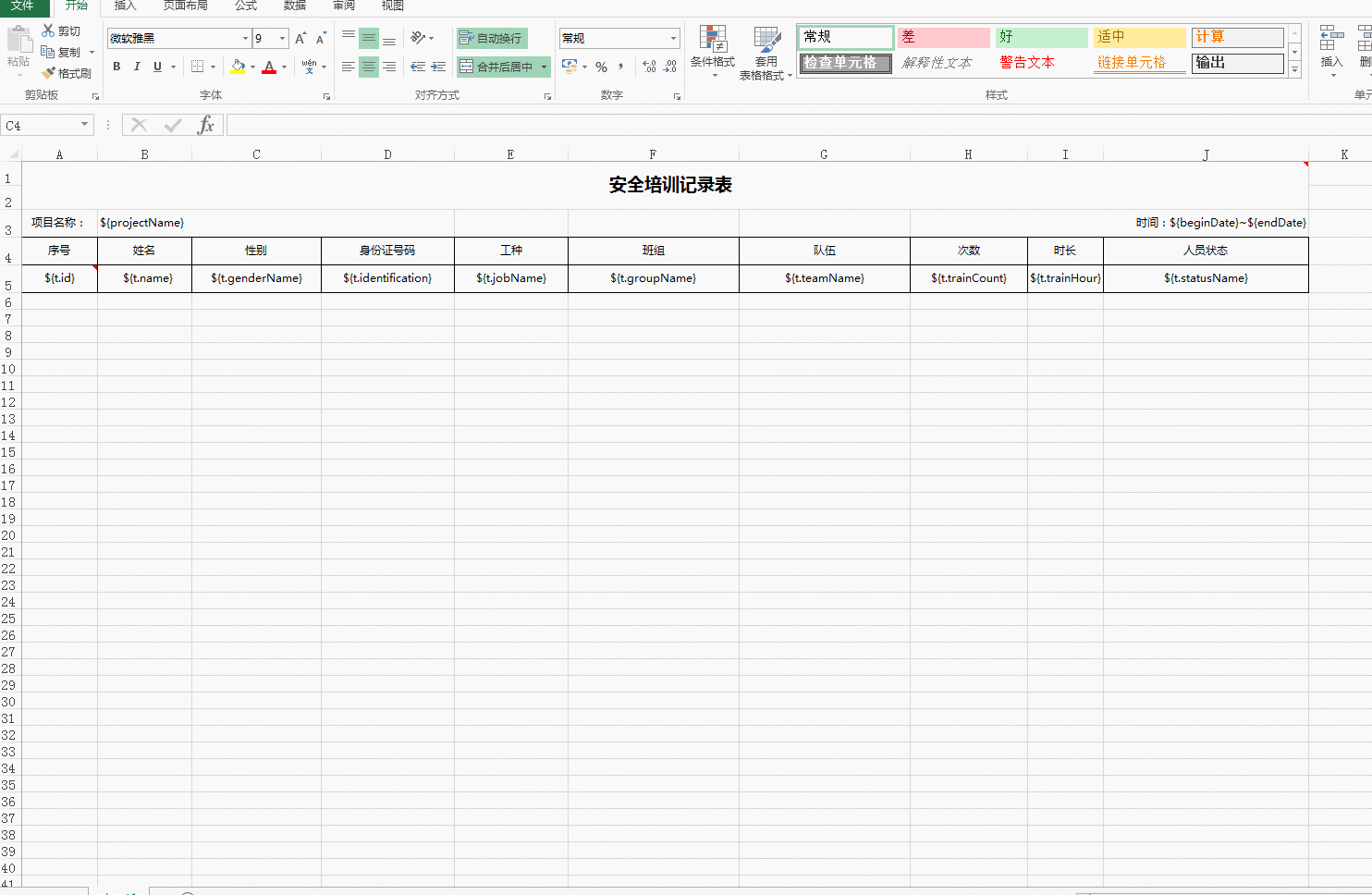
Task: Click the text orientation icon
Action: coord(418,38)
